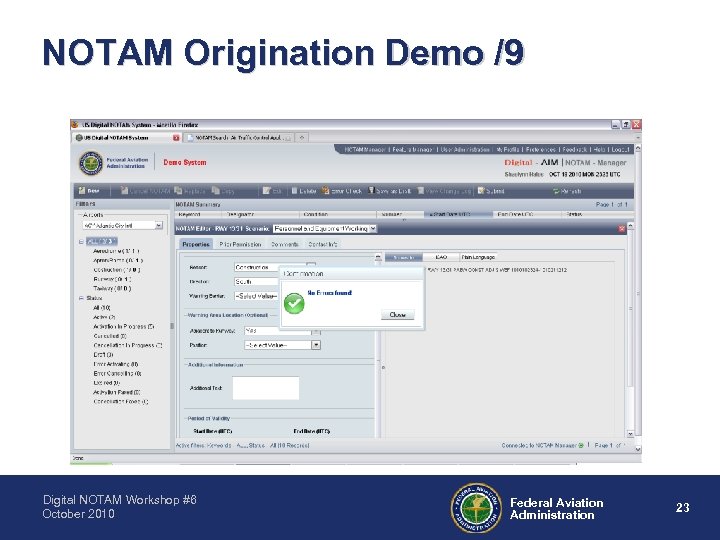
Task: Click in the Additional Text field
Action: click(266, 388)
